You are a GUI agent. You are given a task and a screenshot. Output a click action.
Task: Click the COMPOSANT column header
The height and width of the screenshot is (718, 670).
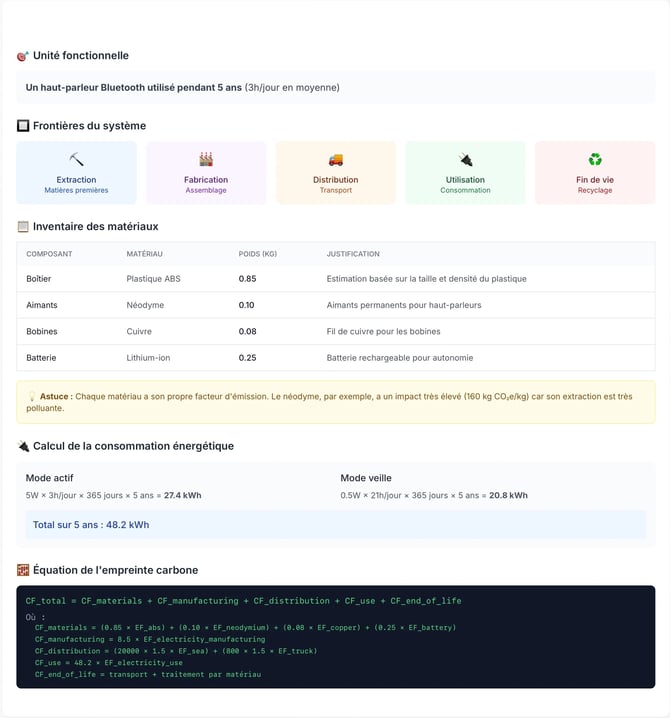coord(49,254)
